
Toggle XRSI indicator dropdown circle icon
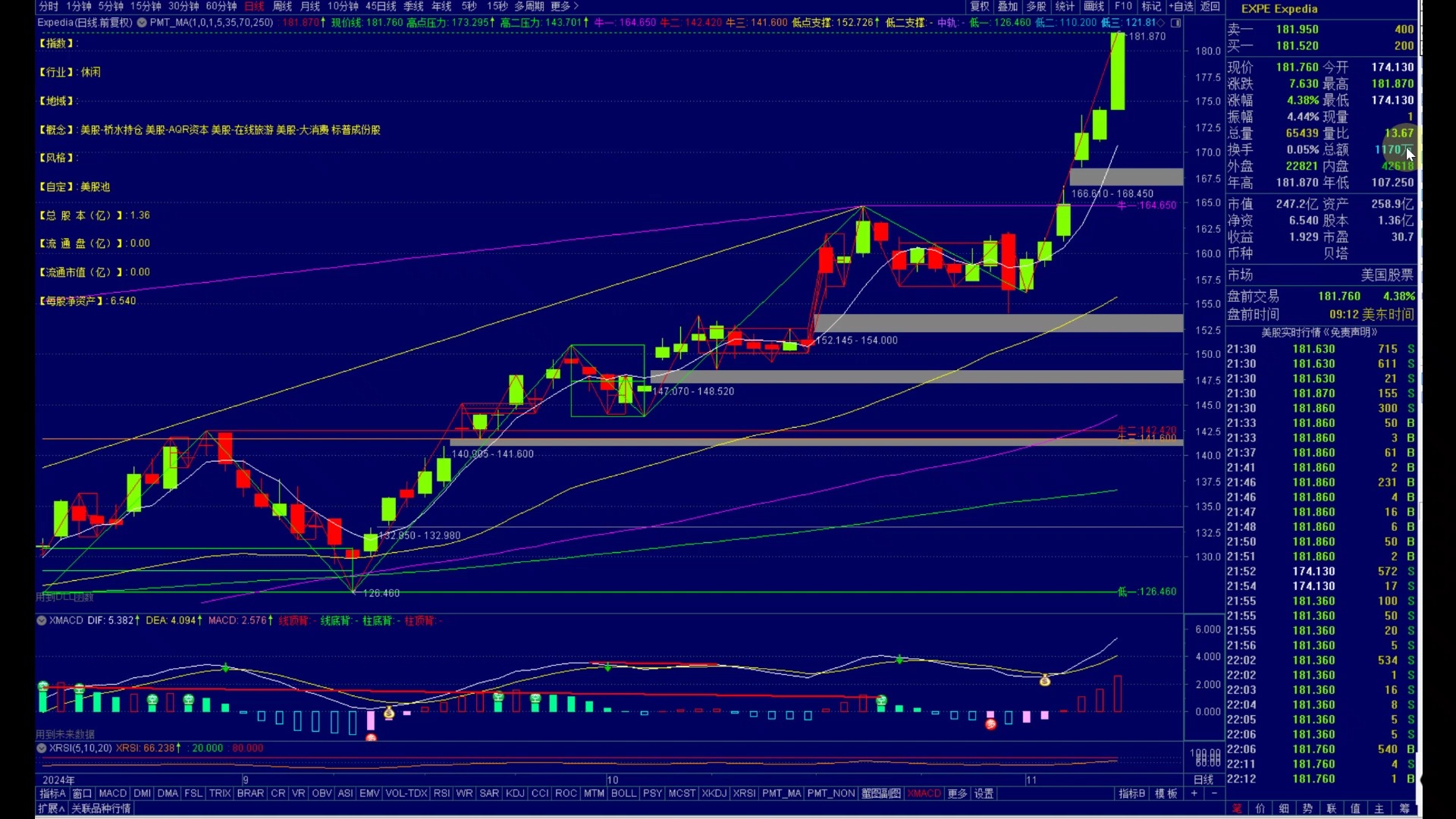click(x=42, y=748)
